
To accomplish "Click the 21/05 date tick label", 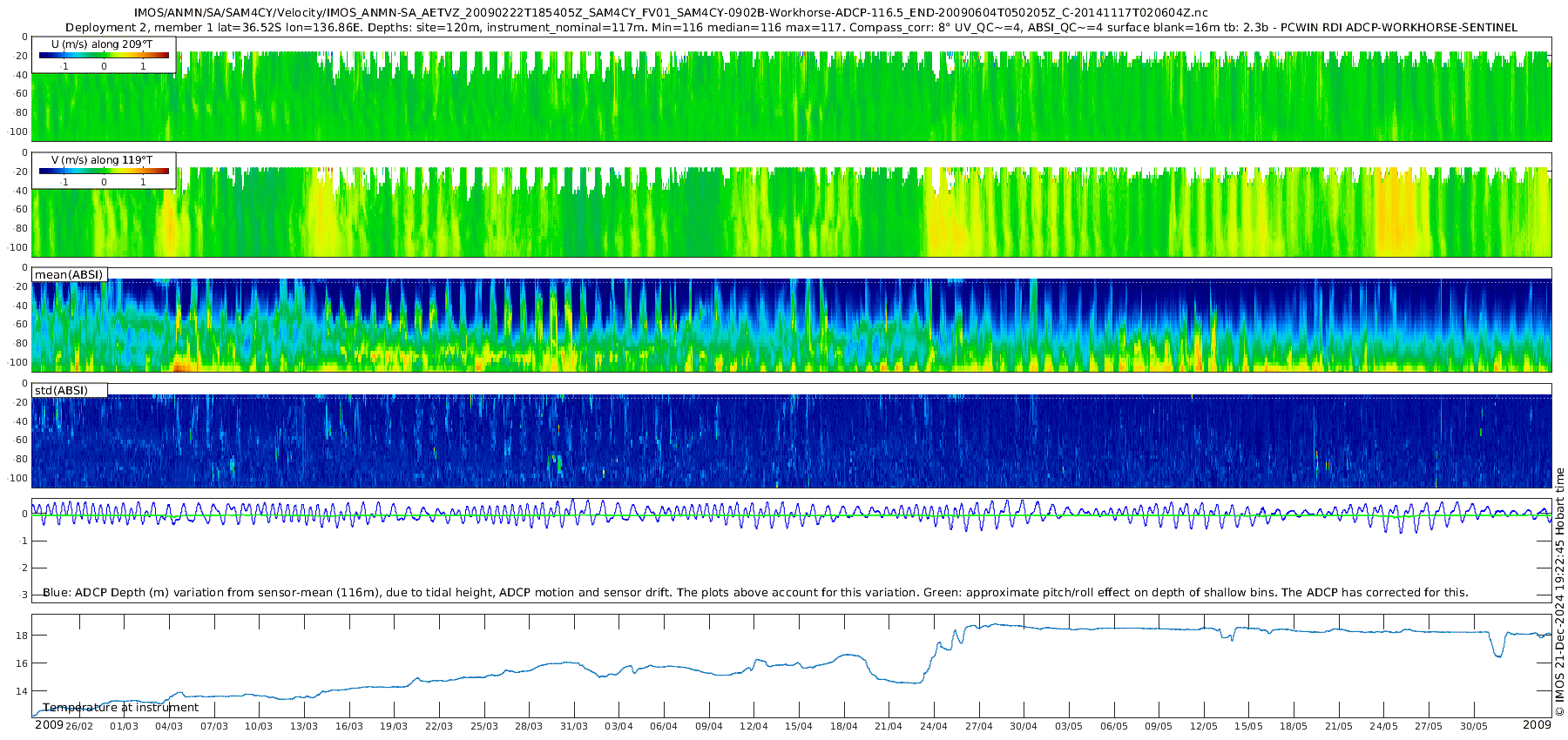I will (1339, 726).
